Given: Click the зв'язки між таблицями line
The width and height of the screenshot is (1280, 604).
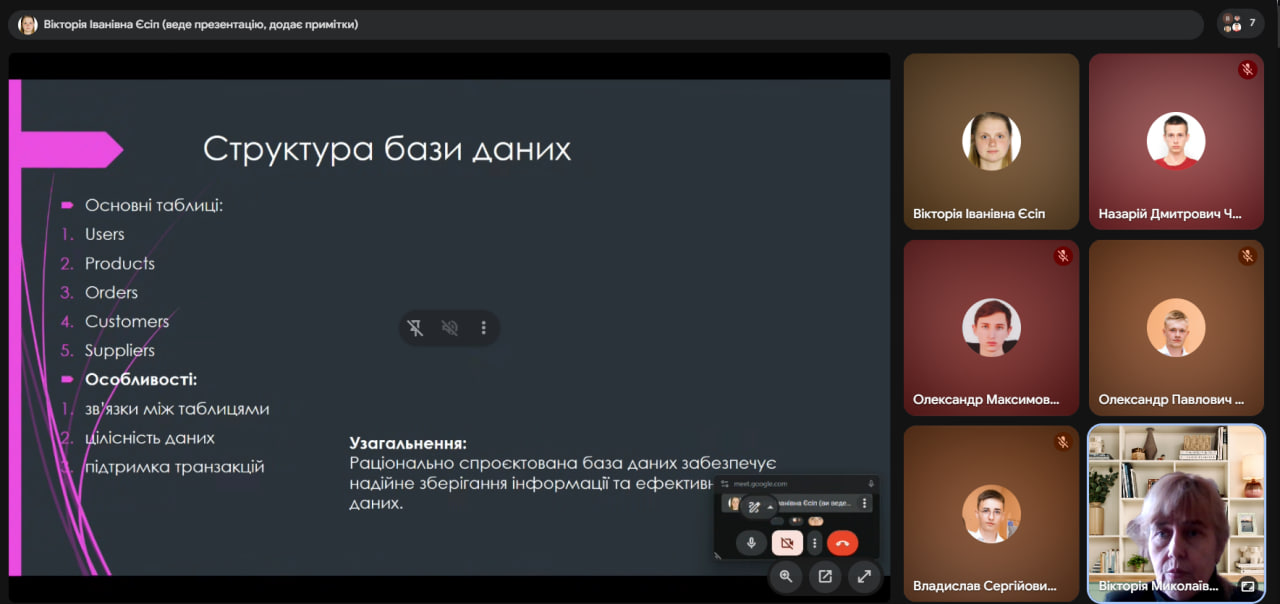Looking at the screenshot, I should [177, 409].
